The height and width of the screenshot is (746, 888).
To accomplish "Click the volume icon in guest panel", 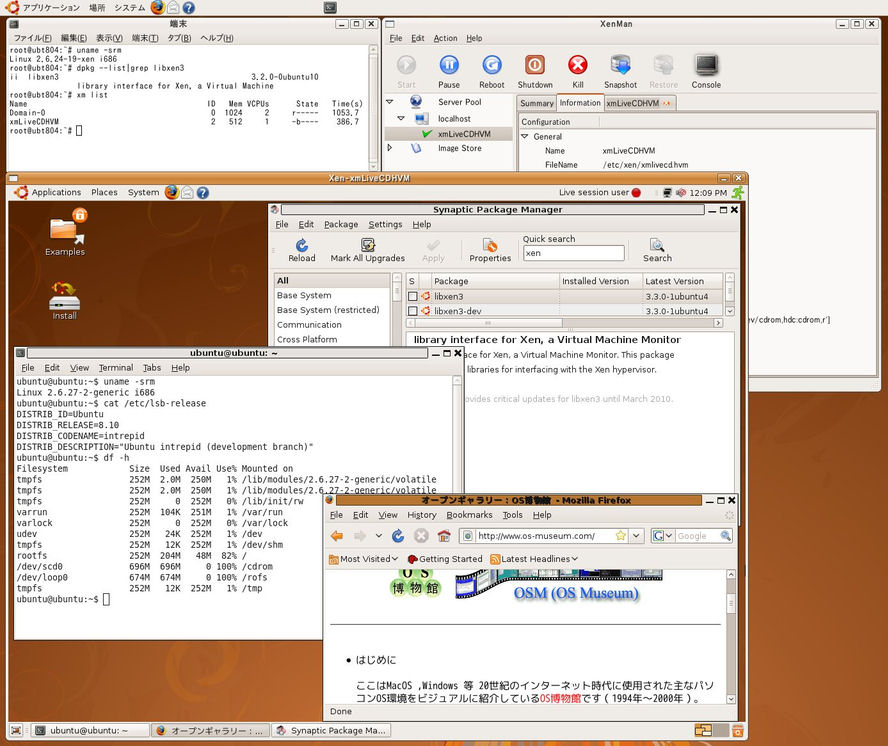I will pyautogui.click(x=681, y=193).
